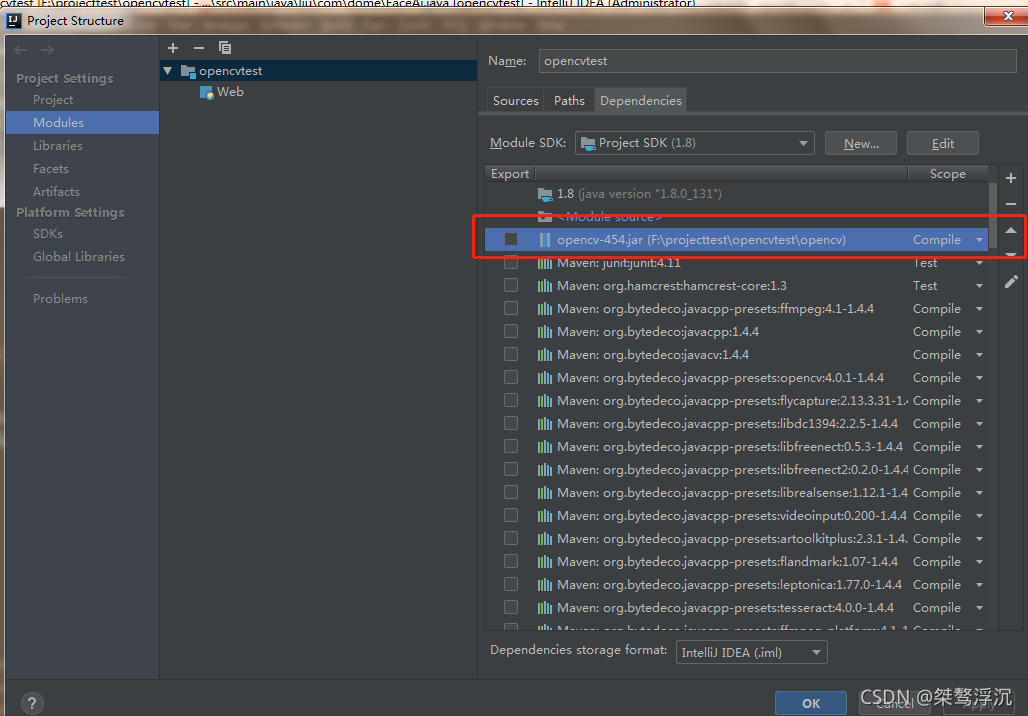
Task: Click the IntelliJ logo in title bar
Action: pyautogui.click(x=14, y=21)
